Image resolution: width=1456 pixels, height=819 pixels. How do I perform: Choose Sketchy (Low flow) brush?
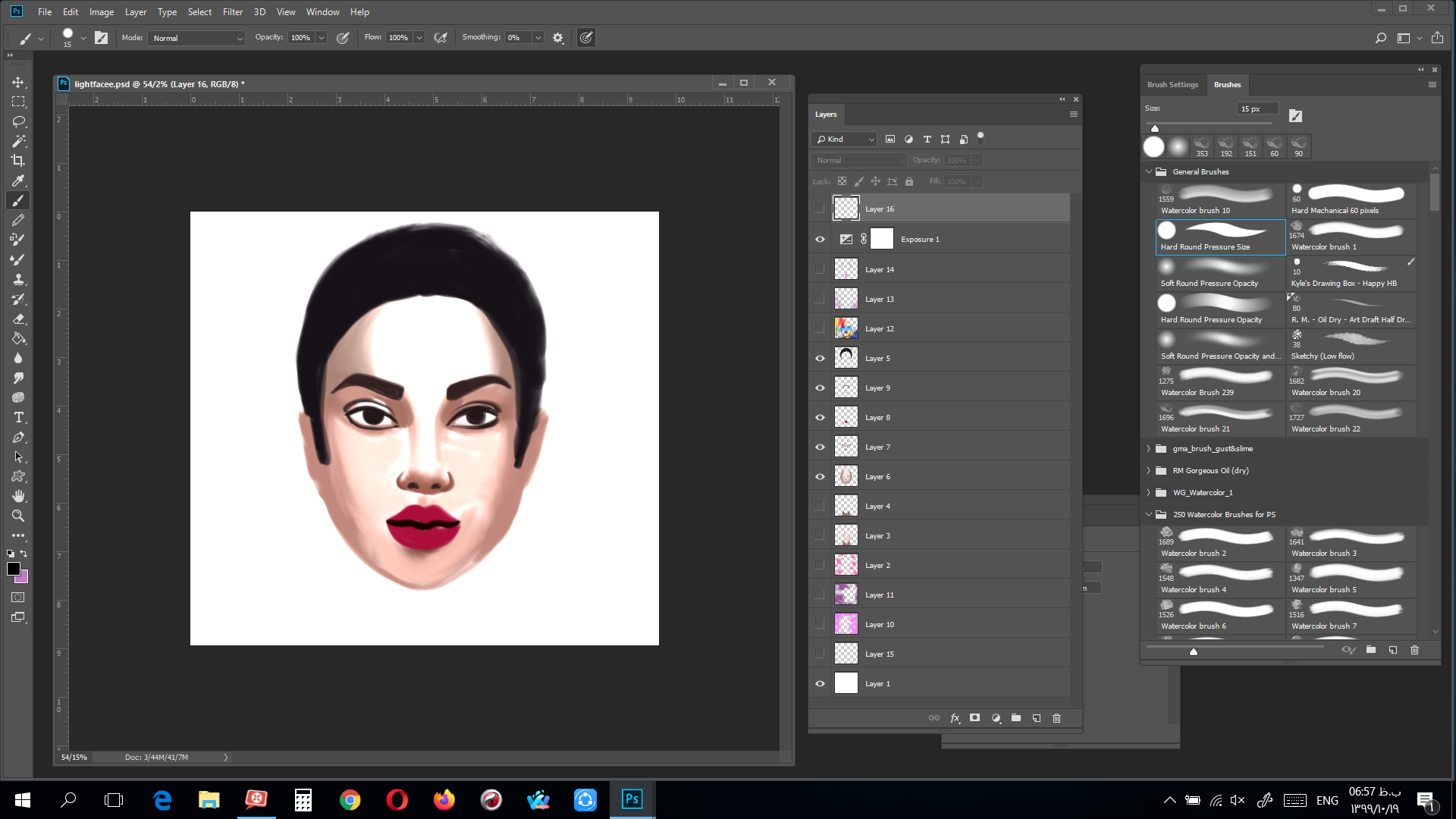pyautogui.click(x=1351, y=347)
